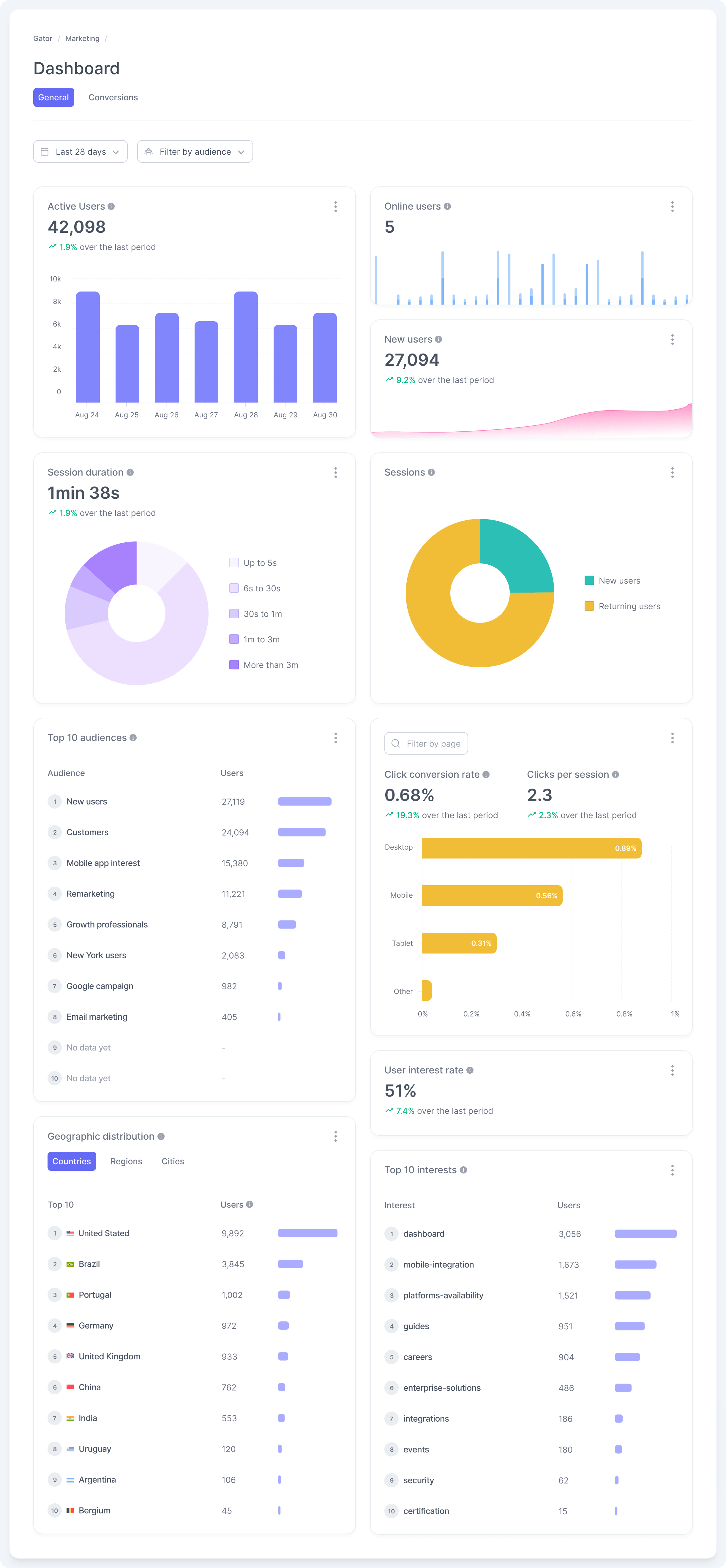The height and width of the screenshot is (1568, 726).
Task: Click info icon beside Sessions title
Action: tap(431, 472)
